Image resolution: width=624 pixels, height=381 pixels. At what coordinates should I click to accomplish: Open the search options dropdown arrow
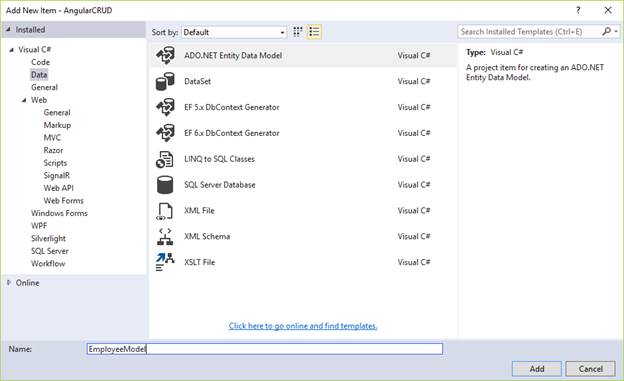click(616, 31)
